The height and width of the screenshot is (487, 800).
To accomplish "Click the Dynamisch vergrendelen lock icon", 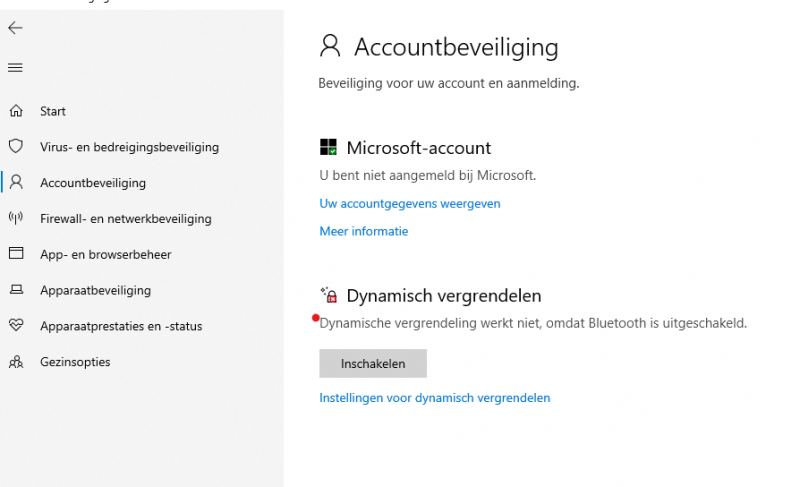I will pyautogui.click(x=328, y=295).
